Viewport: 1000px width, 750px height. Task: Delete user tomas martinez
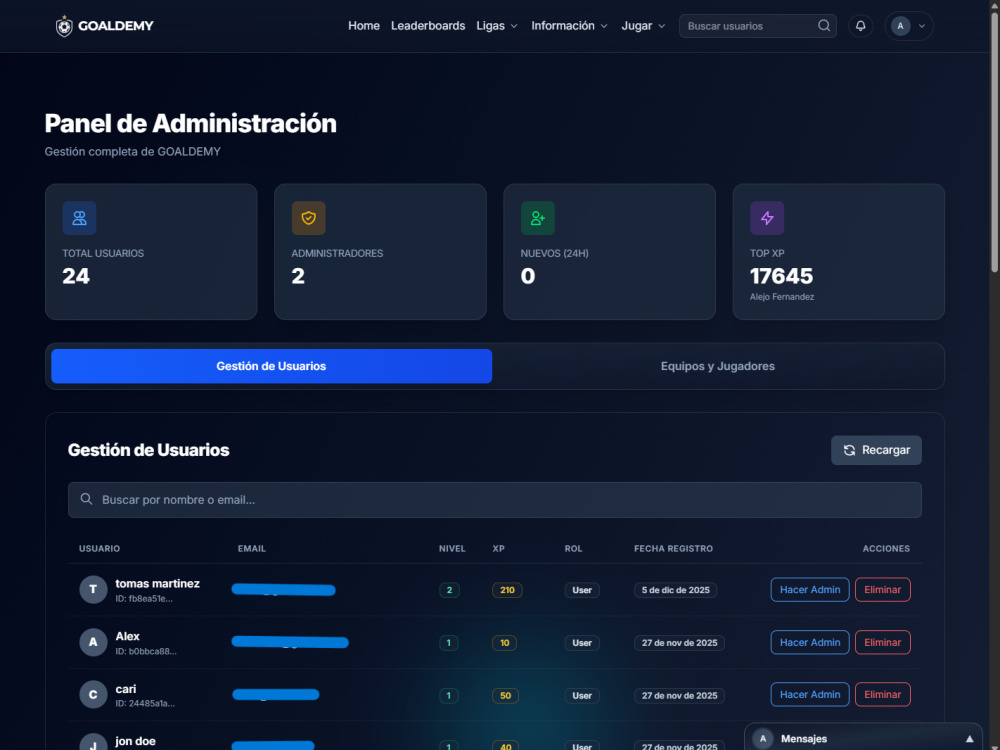(882, 590)
